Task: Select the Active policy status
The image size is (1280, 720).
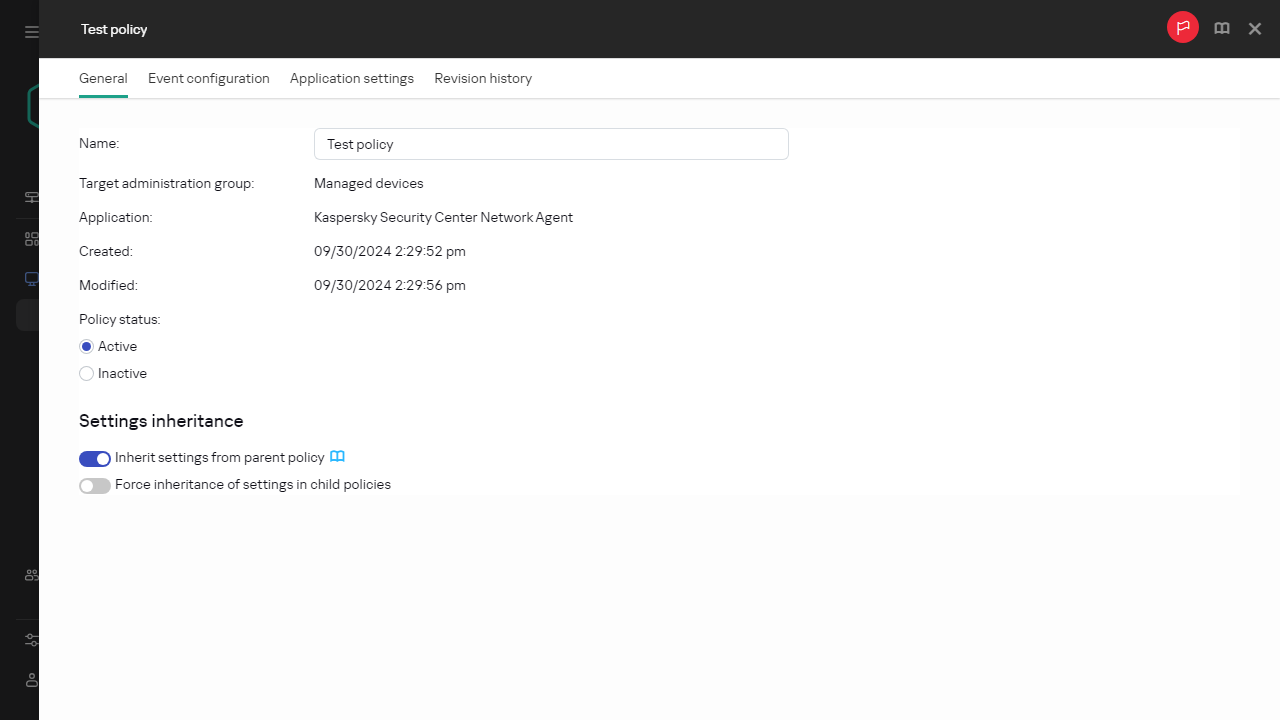Action: [87, 346]
